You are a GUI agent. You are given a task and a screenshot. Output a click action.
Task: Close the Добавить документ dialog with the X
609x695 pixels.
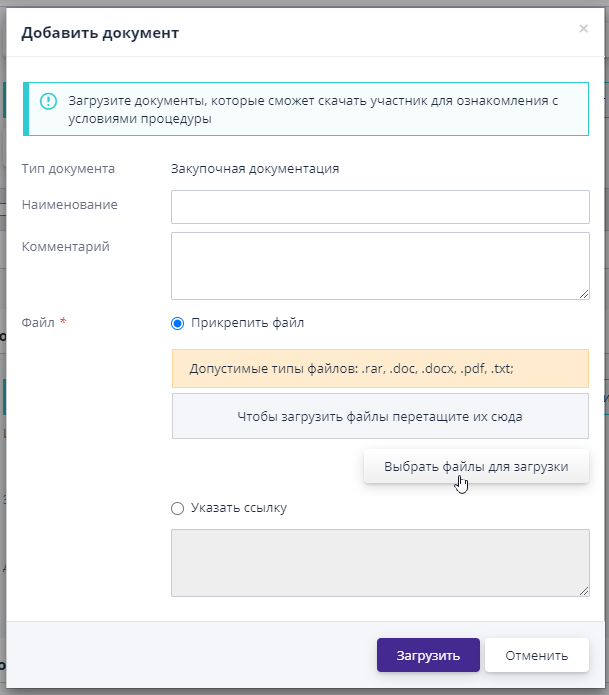click(x=583, y=29)
